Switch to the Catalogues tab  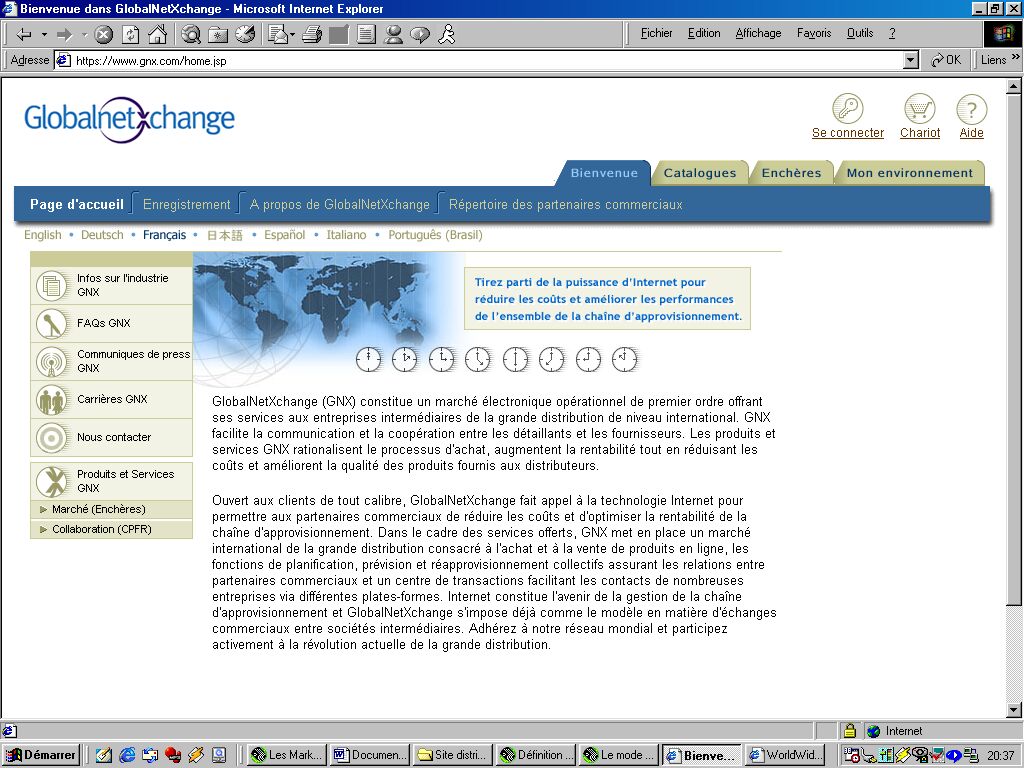tap(699, 173)
